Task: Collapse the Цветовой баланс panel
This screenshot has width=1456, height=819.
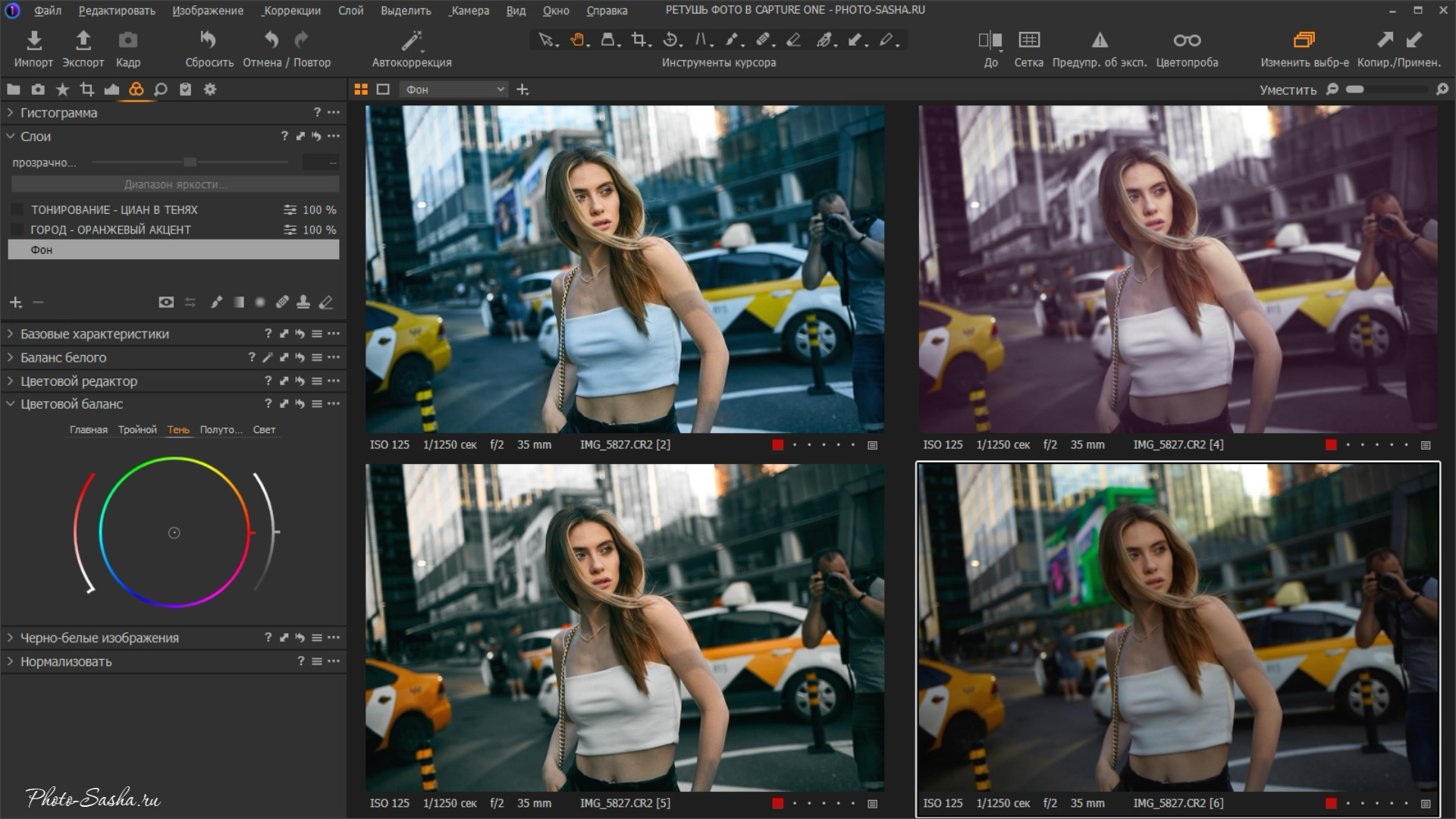Action: (11, 403)
